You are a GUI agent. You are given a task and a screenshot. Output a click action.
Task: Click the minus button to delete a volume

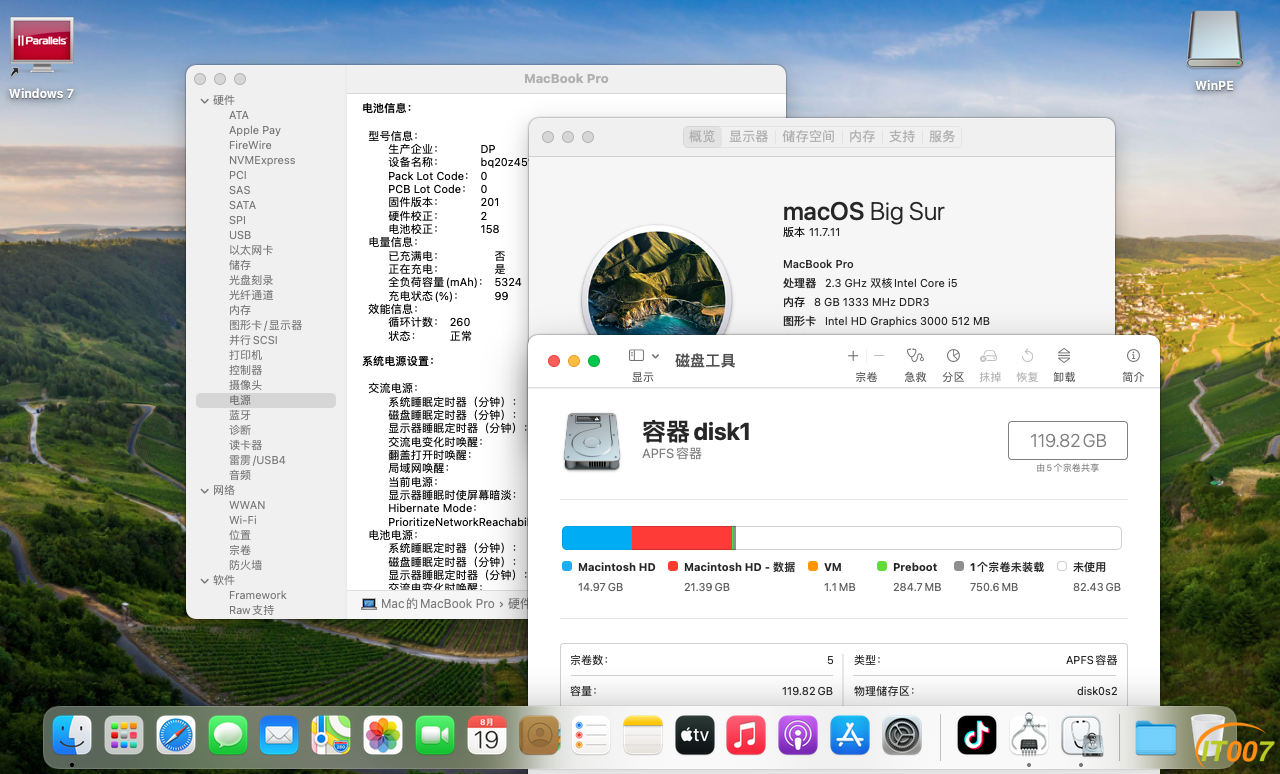(879, 356)
